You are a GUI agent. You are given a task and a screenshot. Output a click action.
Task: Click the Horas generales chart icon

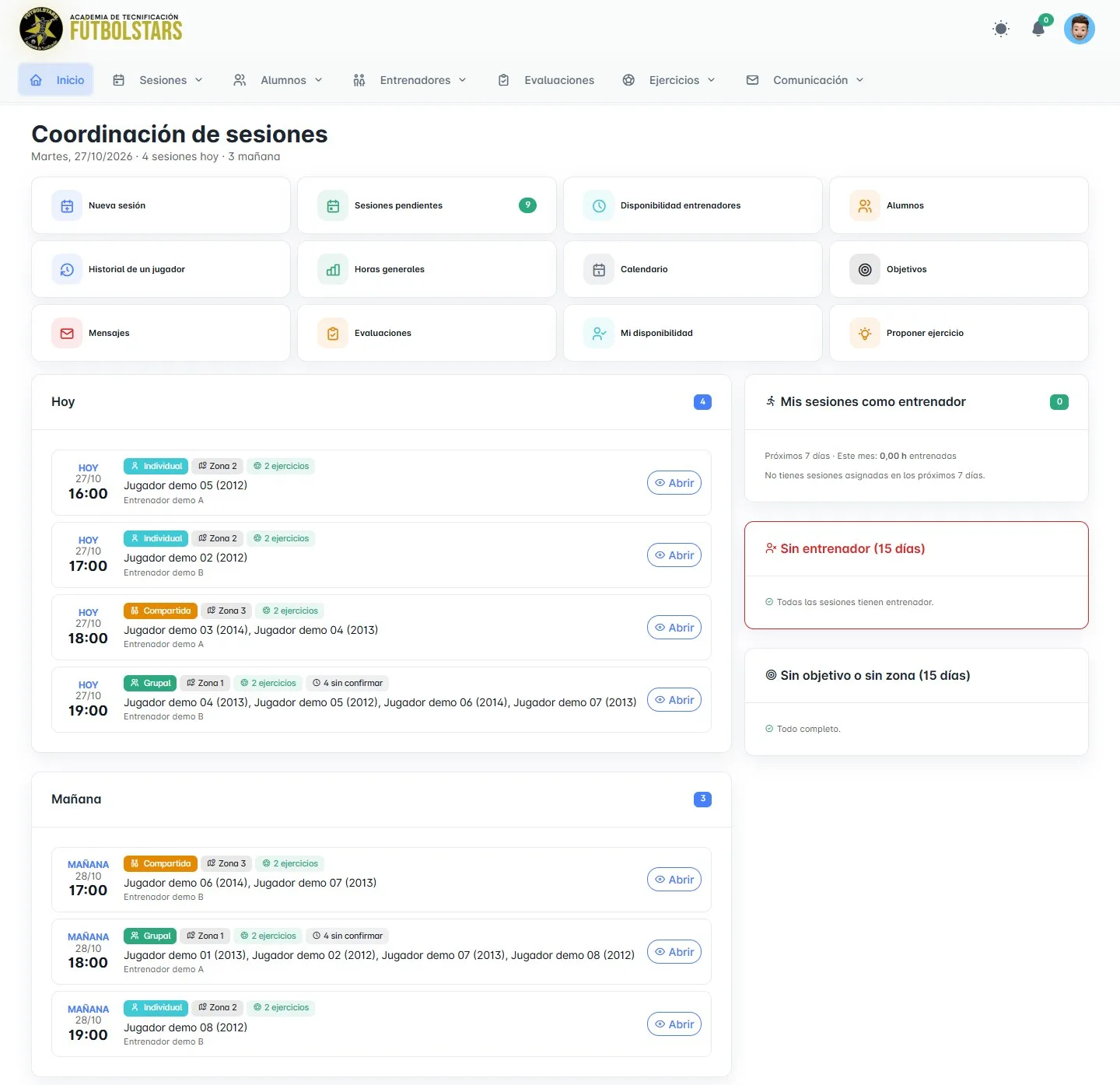click(333, 270)
